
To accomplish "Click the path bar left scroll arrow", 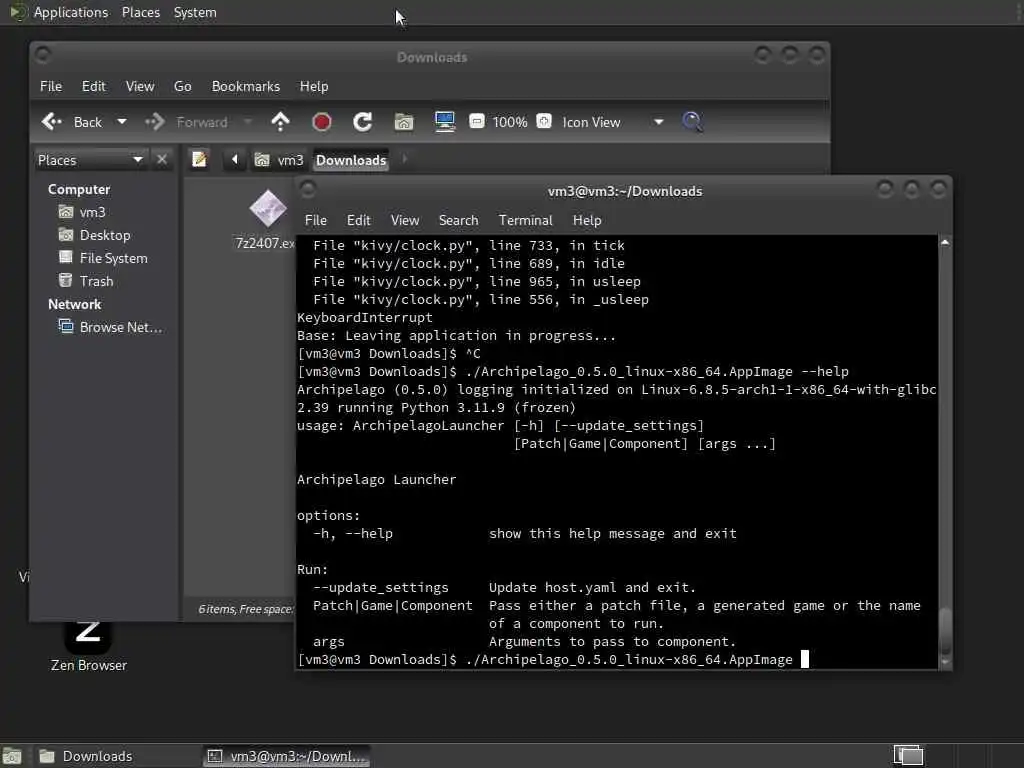I will (234, 159).
